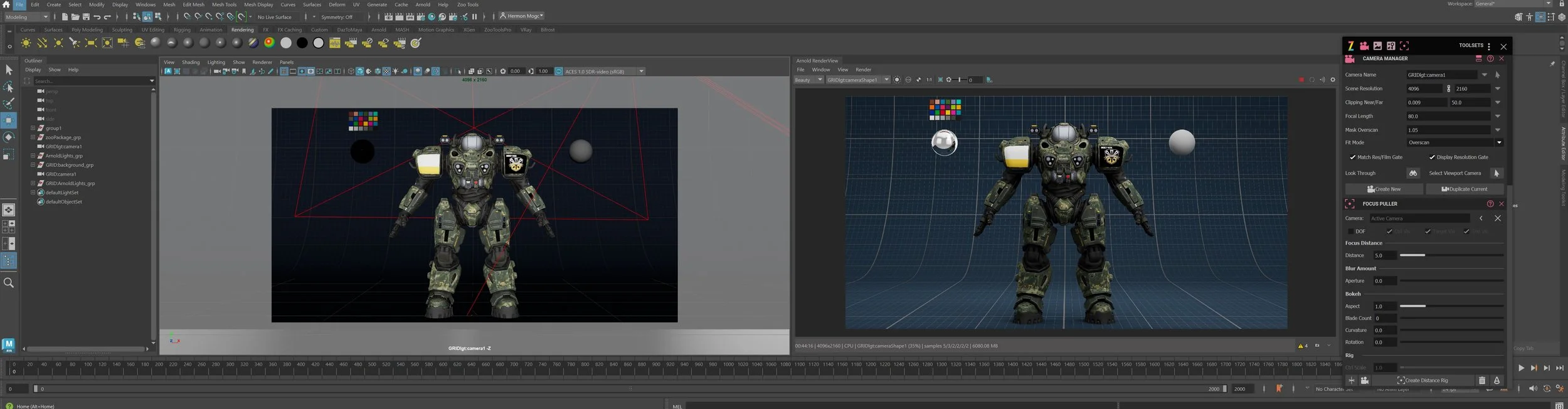1568x409 pixels.
Task: Expand the zooPackage_grp node in Outliner
Action: coord(33,137)
